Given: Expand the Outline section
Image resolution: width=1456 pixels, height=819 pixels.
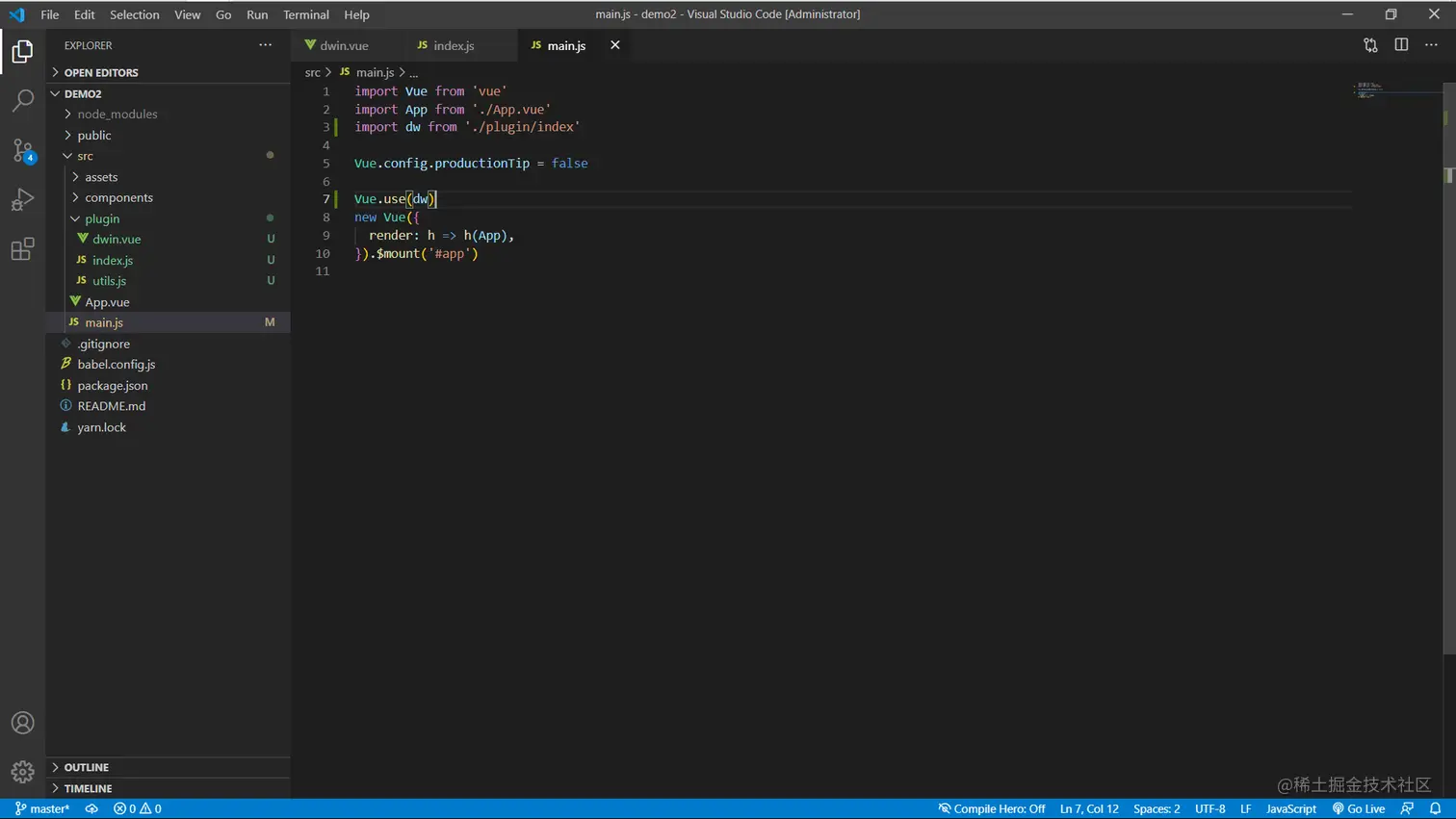Looking at the screenshot, I should click(x=169, y=767).
